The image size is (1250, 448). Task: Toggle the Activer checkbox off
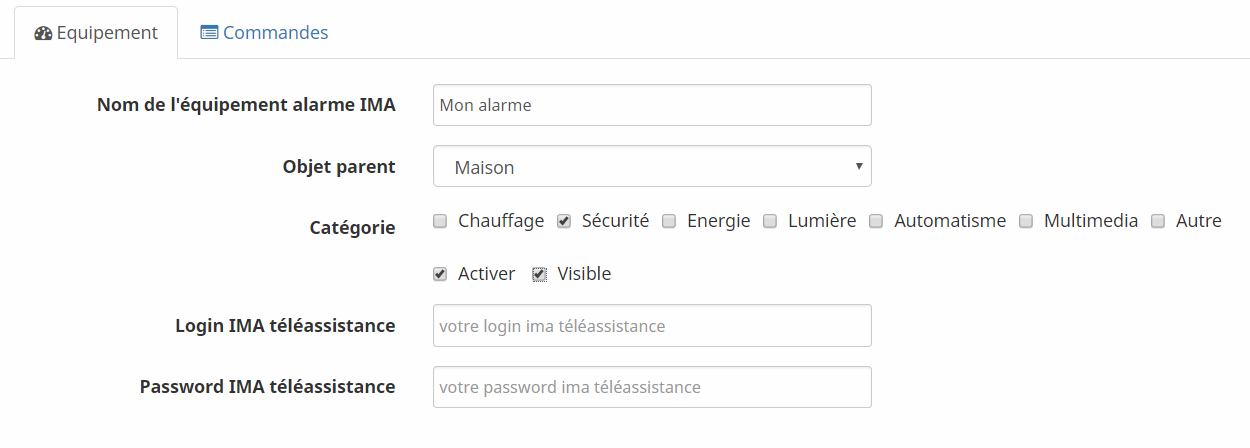[x=440, y=274]
